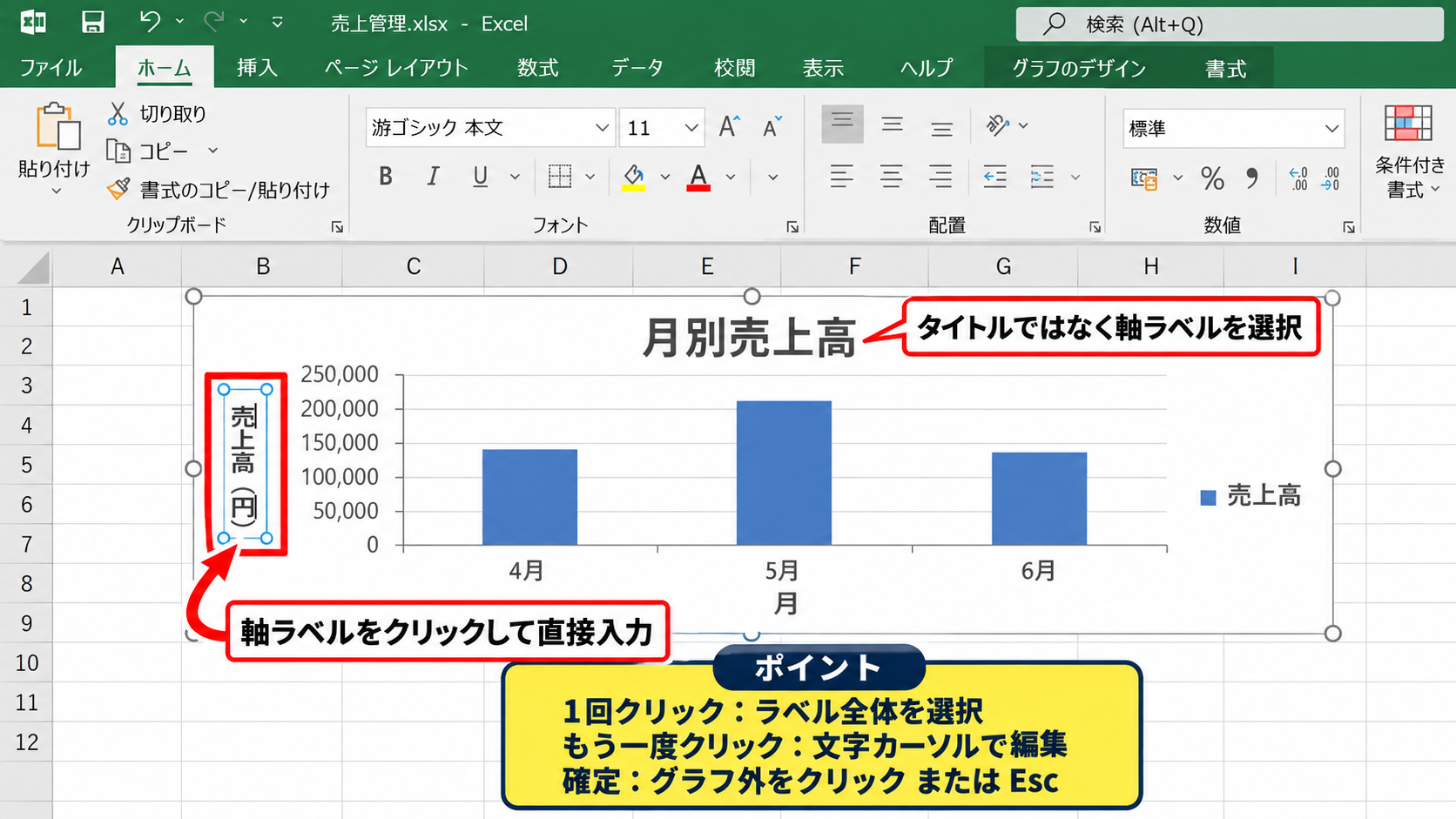Toggle Italic formatting
This screenshot has width=1456, height=819.
[x=433, y=177]
